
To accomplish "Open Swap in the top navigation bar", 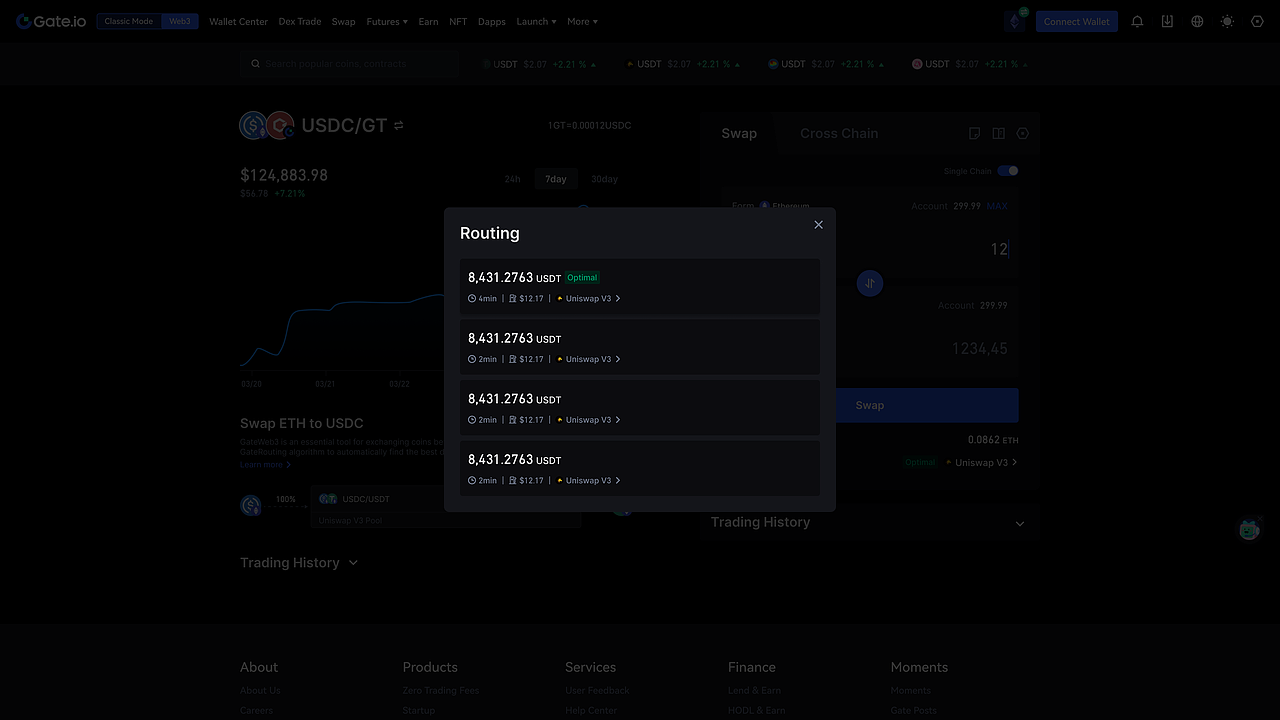I will click(x=344, y=21).
